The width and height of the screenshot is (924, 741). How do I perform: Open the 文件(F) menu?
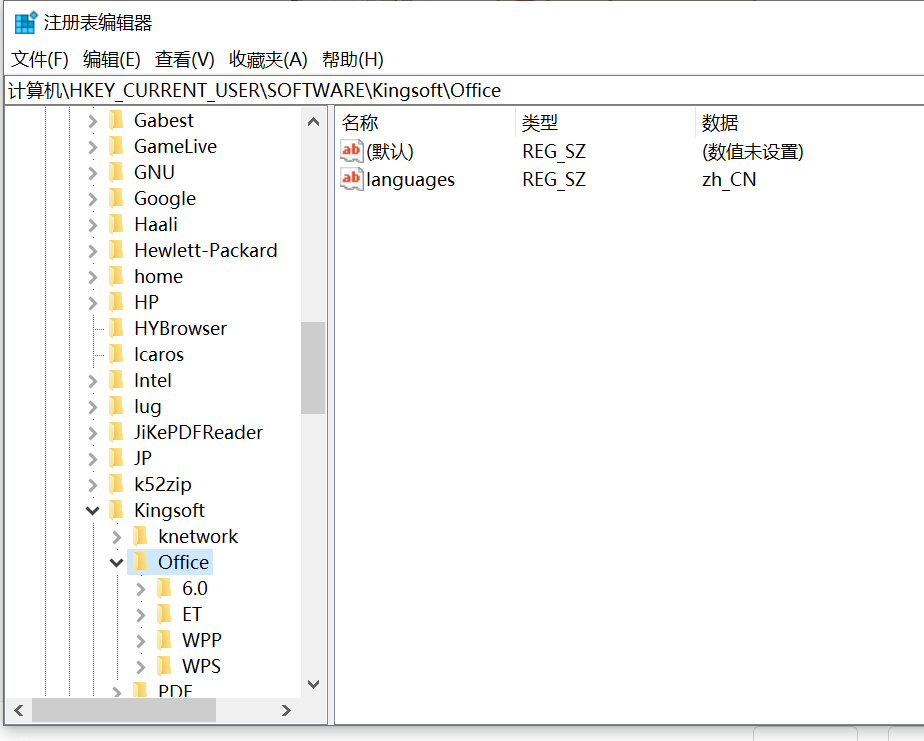(x=40, y=60)
